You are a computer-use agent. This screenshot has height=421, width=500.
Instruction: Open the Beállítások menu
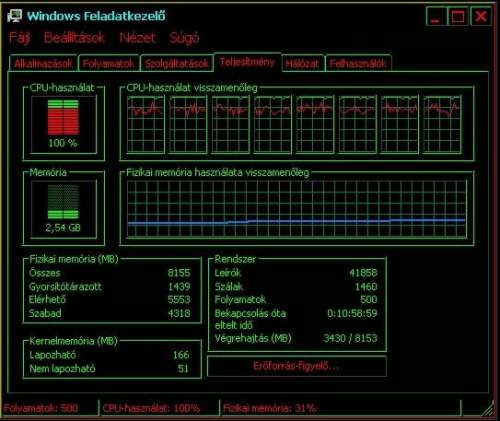click(74, 38)
